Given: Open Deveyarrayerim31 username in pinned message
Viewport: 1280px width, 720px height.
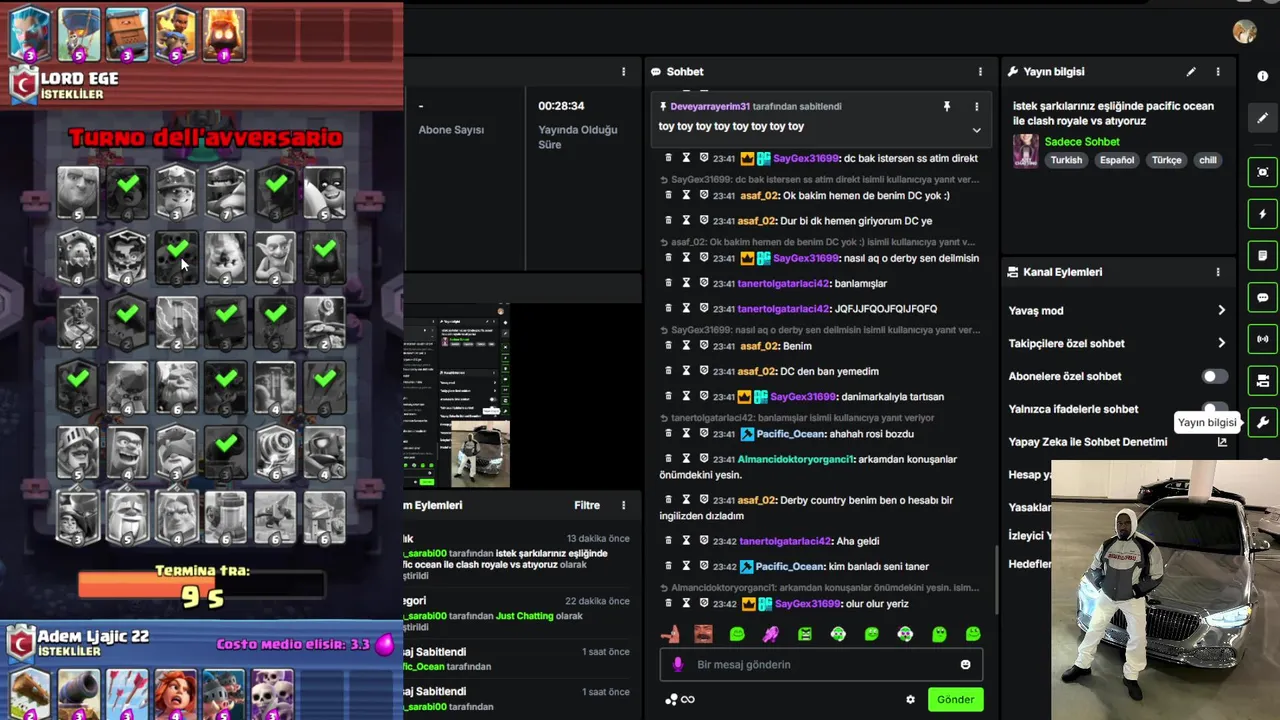Looking at the screenshot, I should (710, 106).
